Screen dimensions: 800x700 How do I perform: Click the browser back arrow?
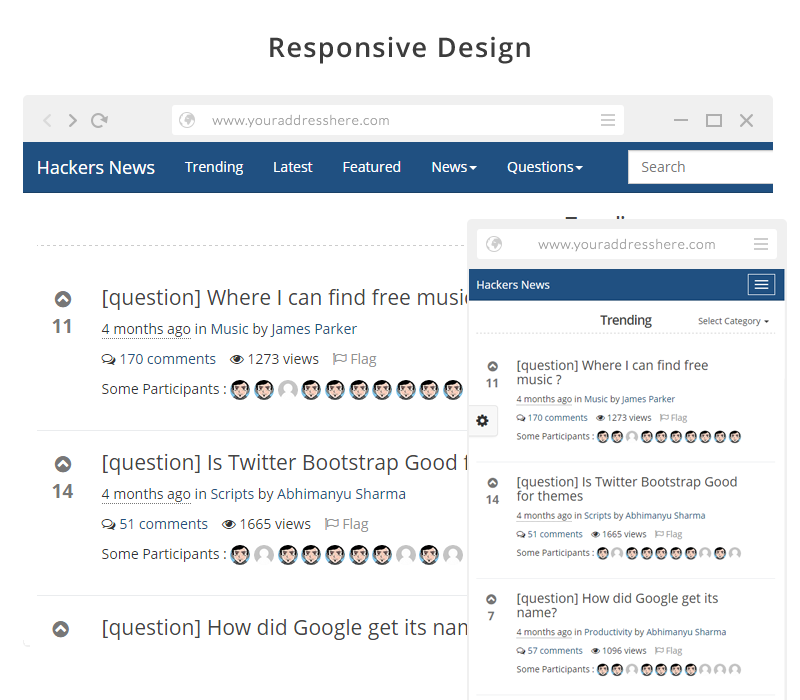[47, 121]
